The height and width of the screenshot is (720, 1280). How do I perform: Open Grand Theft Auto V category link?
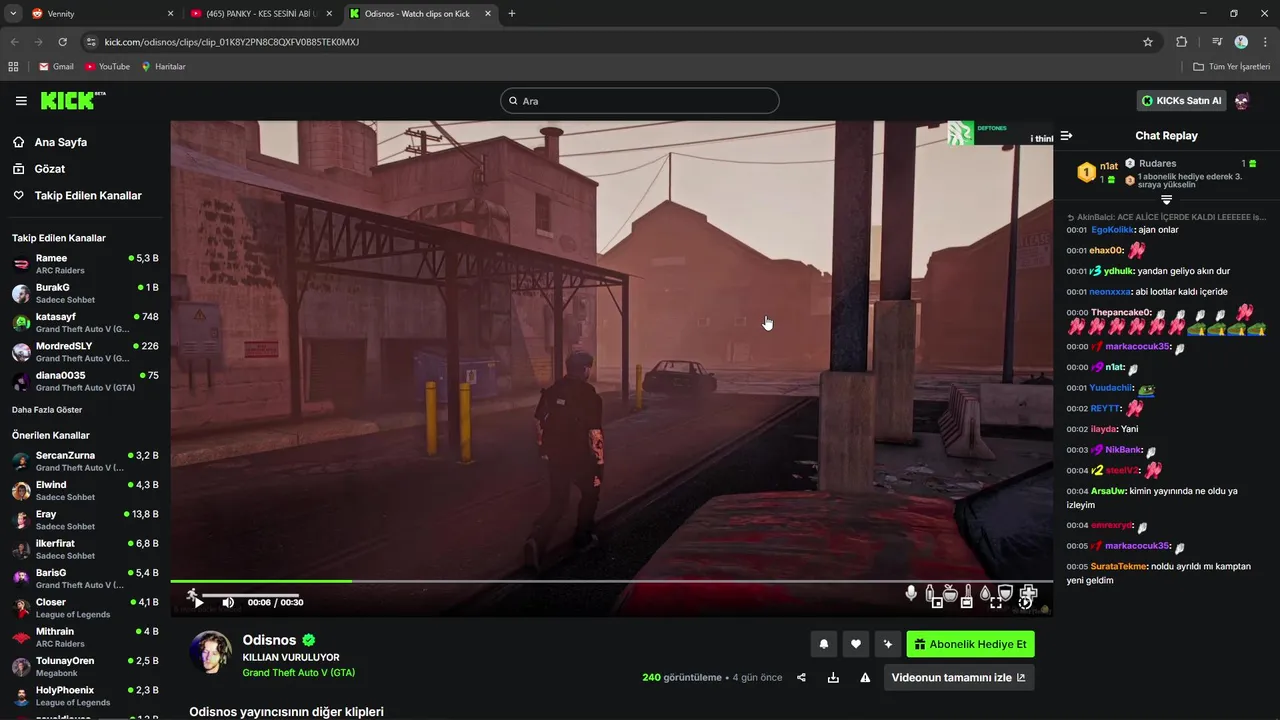pos(299,673)
